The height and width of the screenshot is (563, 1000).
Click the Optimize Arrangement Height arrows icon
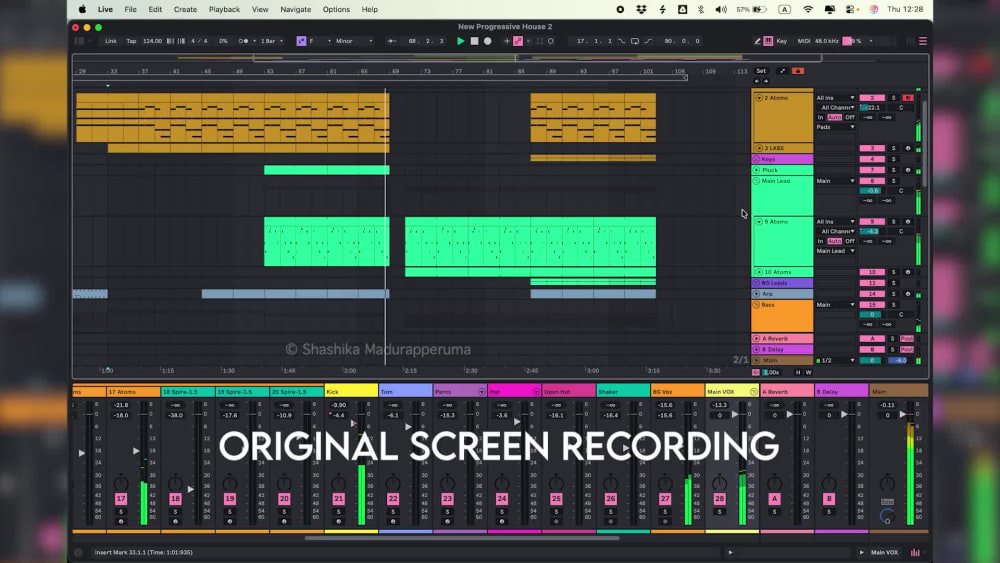pyautogui.click(x=783, y=71)
